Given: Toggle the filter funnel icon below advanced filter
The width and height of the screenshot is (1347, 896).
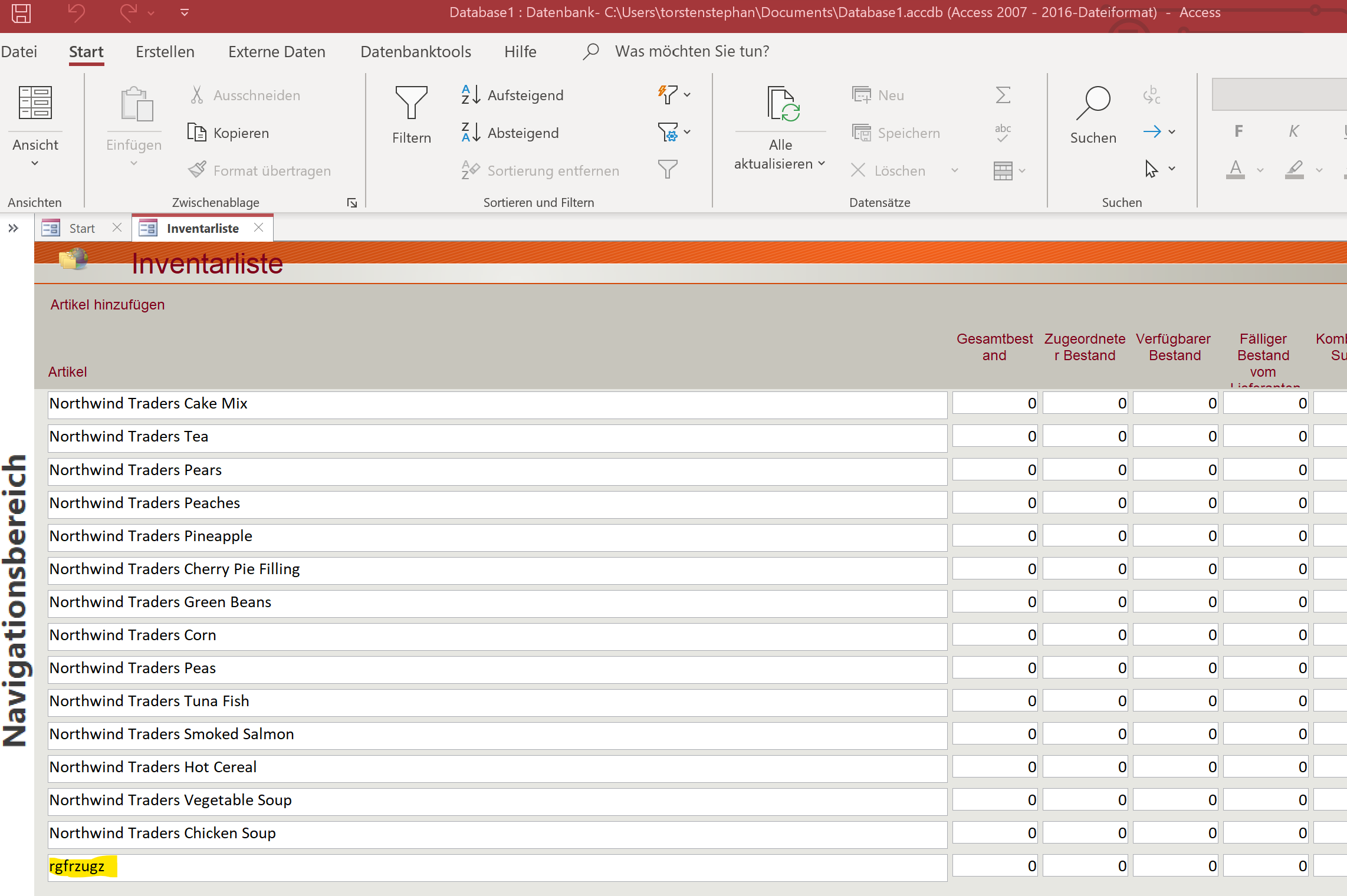Looking at the screenshot, I should click(x=668, y=170).
